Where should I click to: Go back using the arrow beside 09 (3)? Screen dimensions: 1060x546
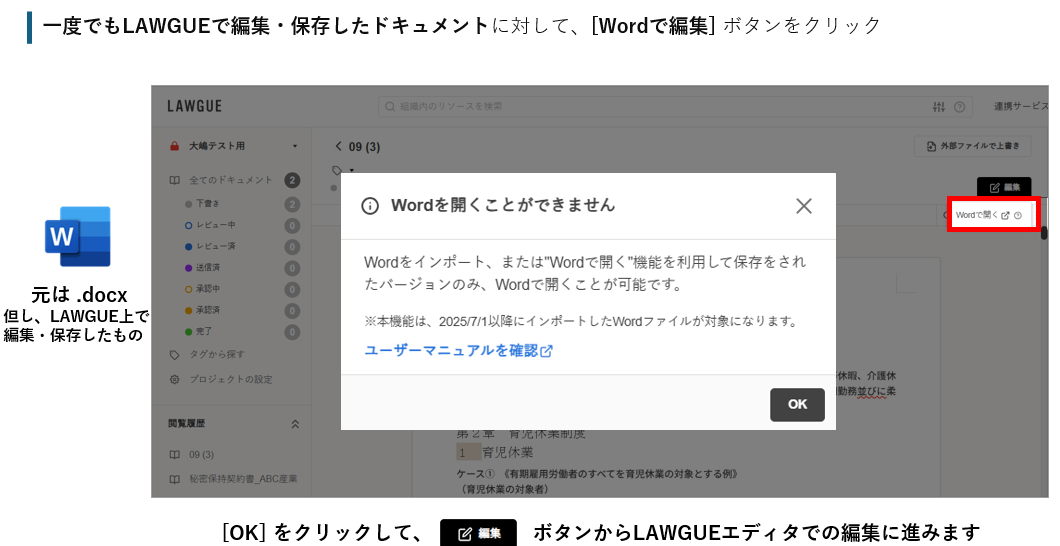[338, 147]
